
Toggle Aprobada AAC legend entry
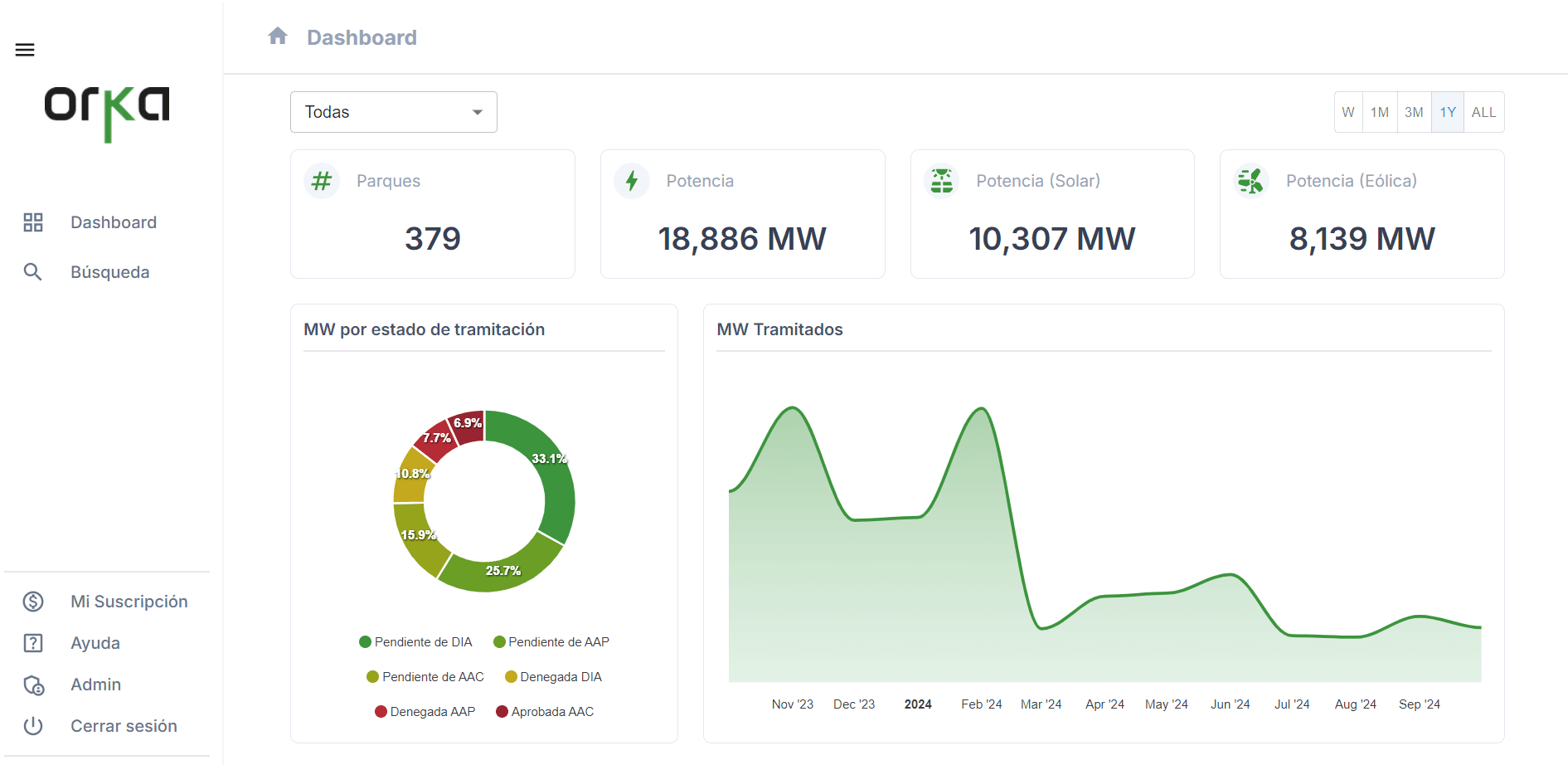click(x=545, y=712)
